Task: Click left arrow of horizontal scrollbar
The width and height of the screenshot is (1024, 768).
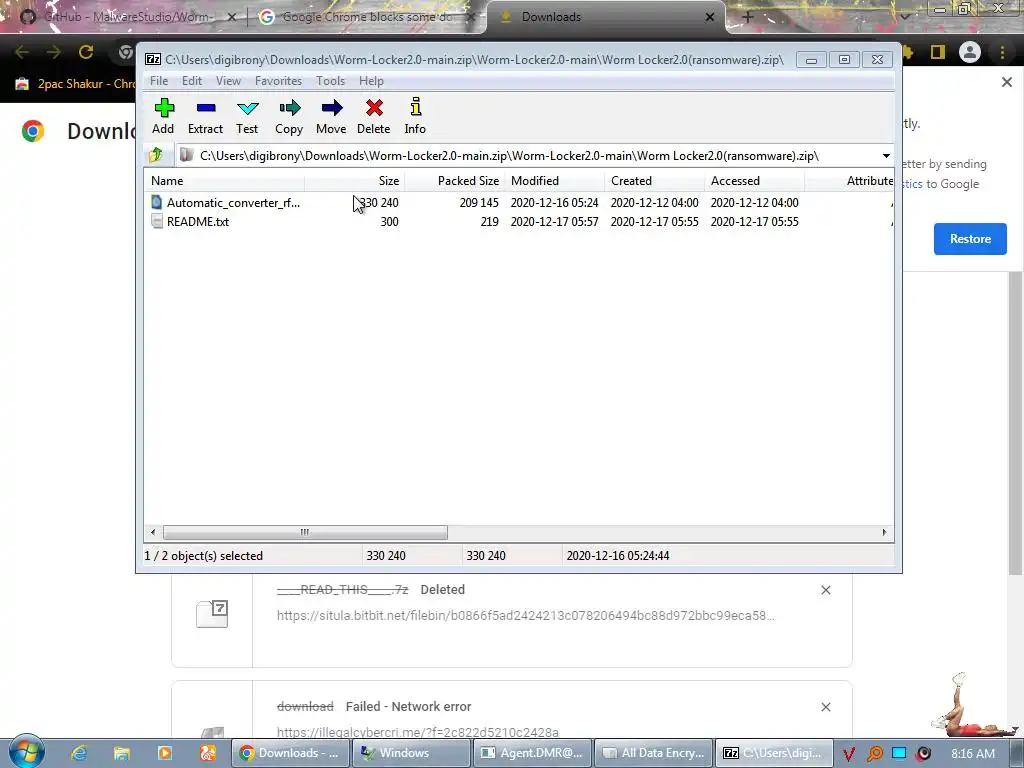Action: [153, 532]
